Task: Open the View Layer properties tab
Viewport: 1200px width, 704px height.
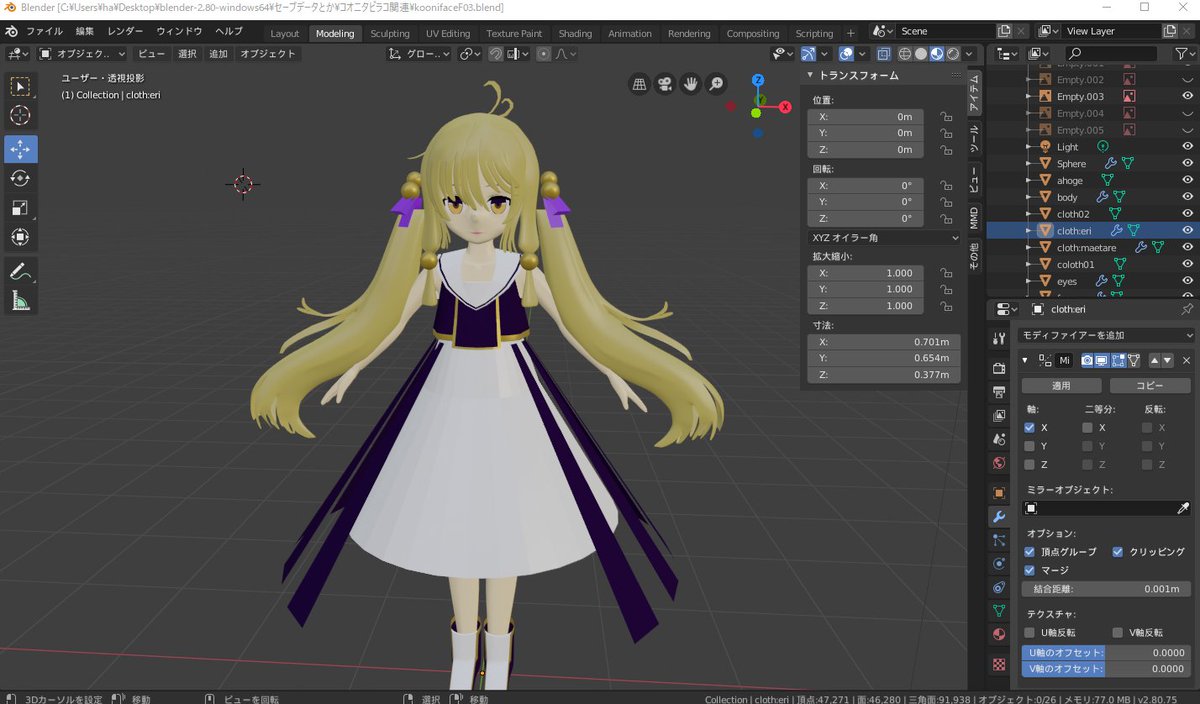Action: (998, 415)
